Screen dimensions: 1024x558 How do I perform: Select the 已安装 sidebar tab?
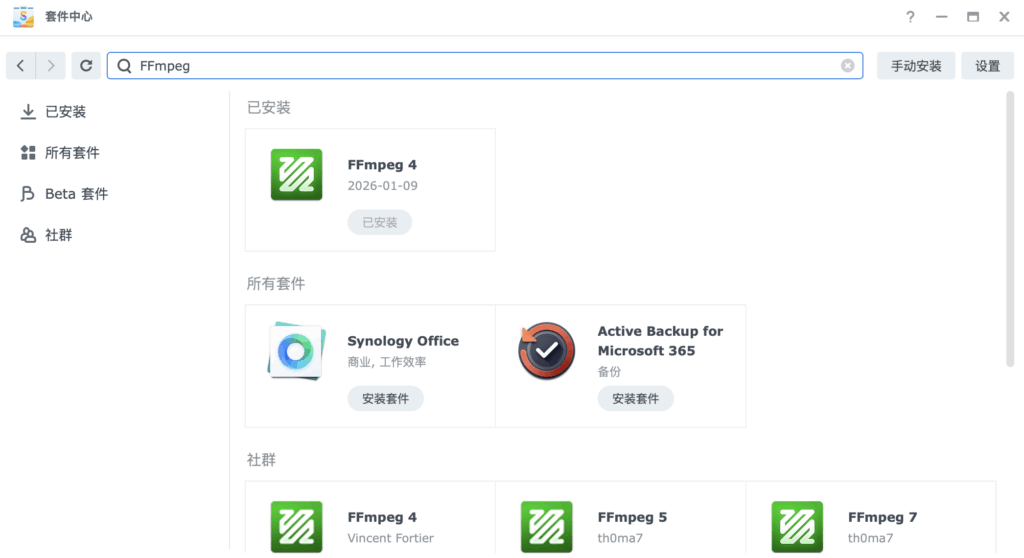65,112
